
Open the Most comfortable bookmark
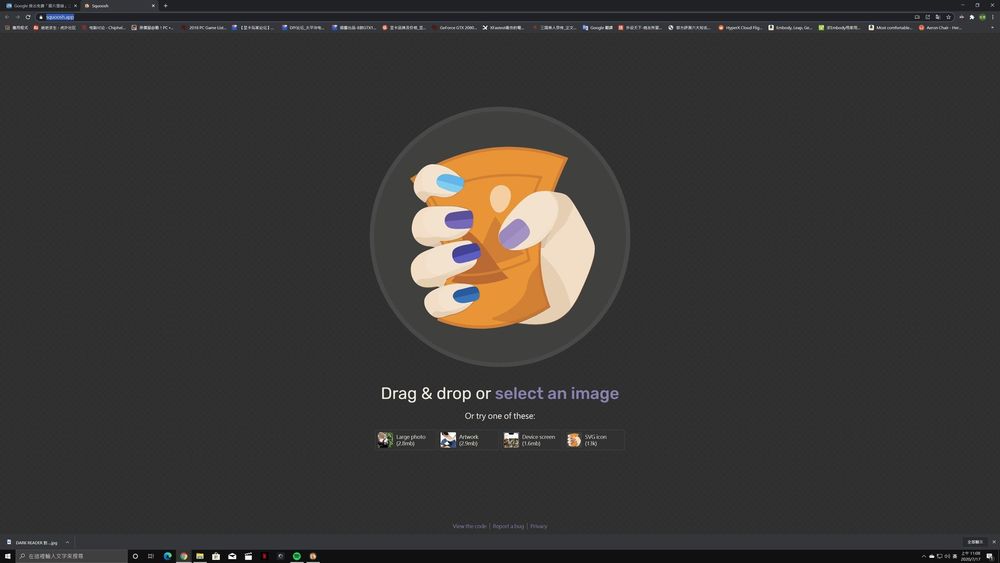pos(890,27)
